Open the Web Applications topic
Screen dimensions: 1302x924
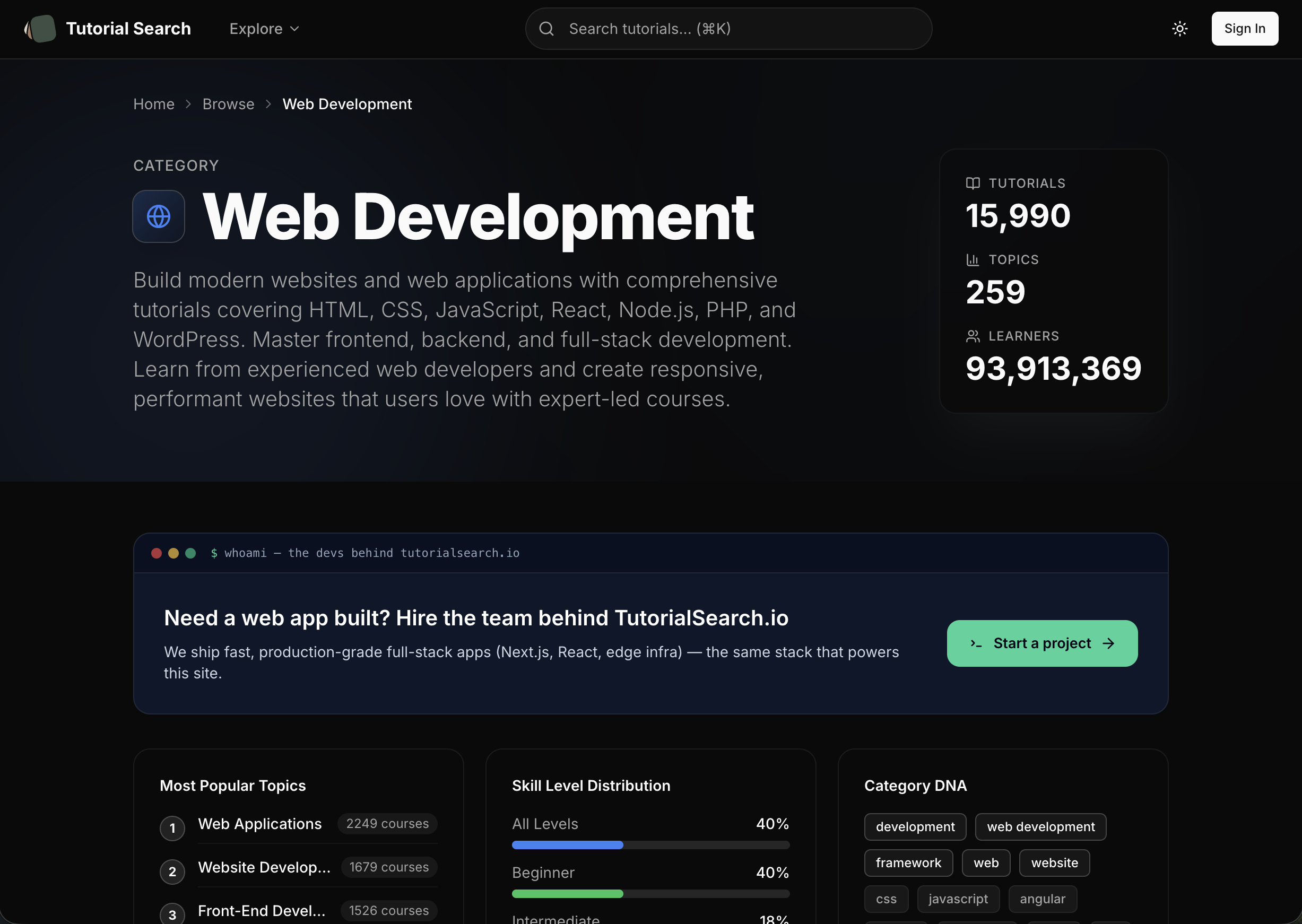260,824
